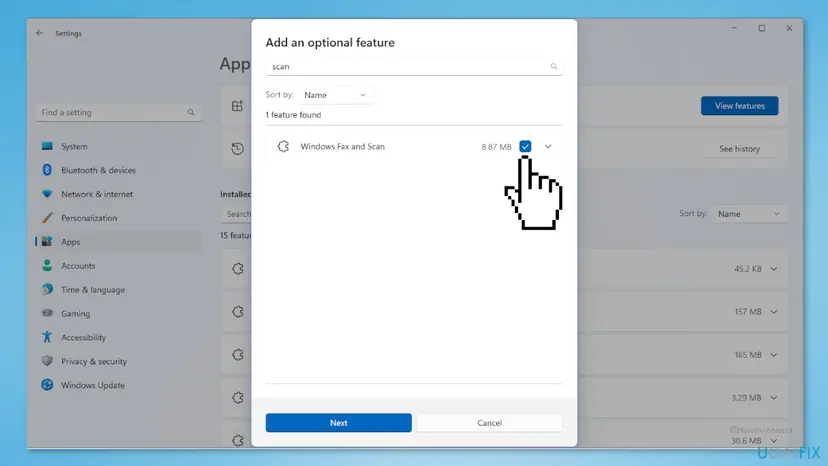Click the Next button

tap(338, 423)
